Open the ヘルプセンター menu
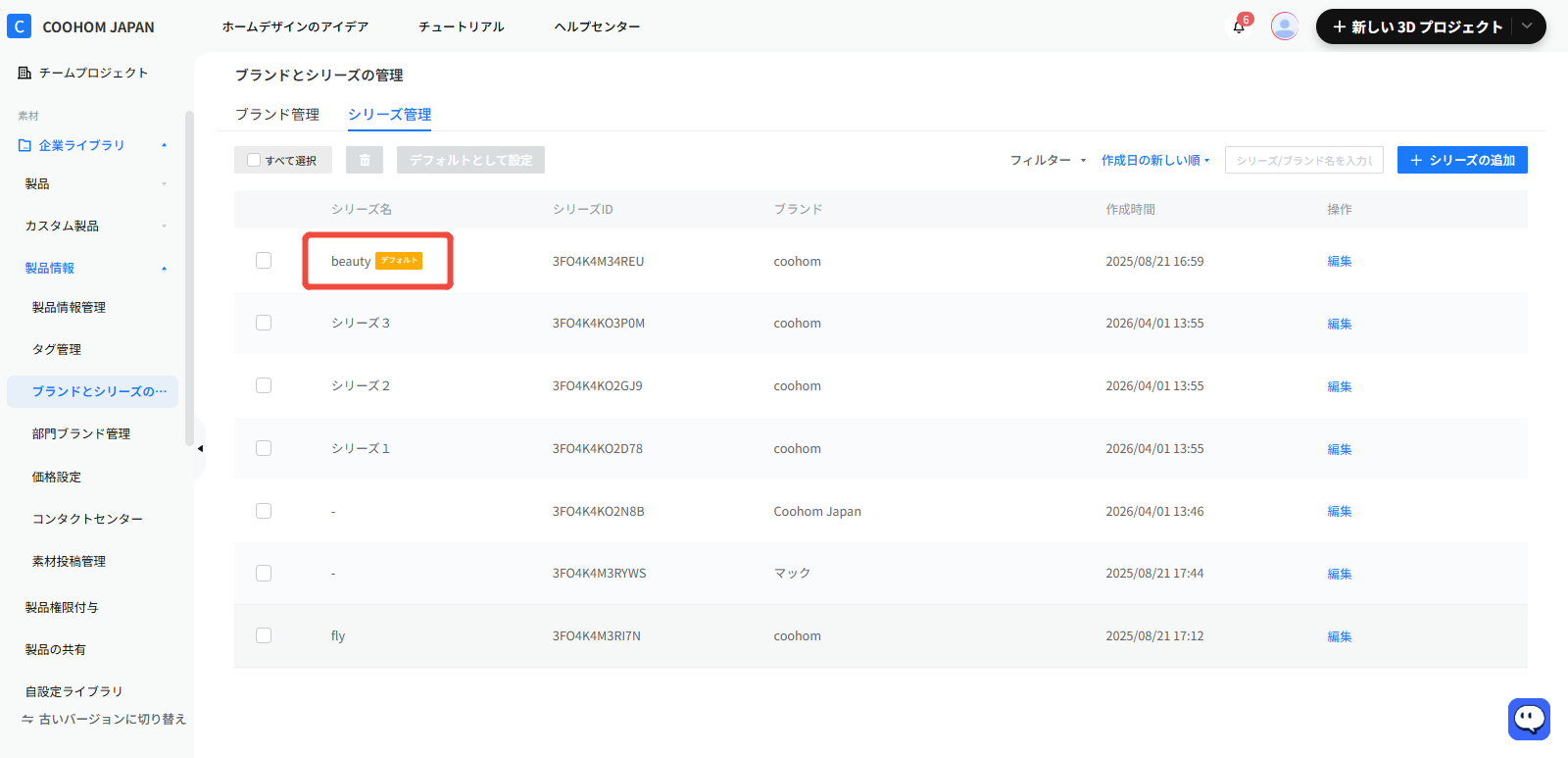 click(597, 26)
